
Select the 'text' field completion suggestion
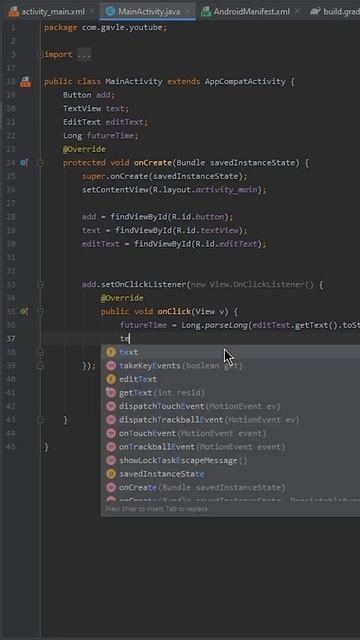click(x=231, y=352)
